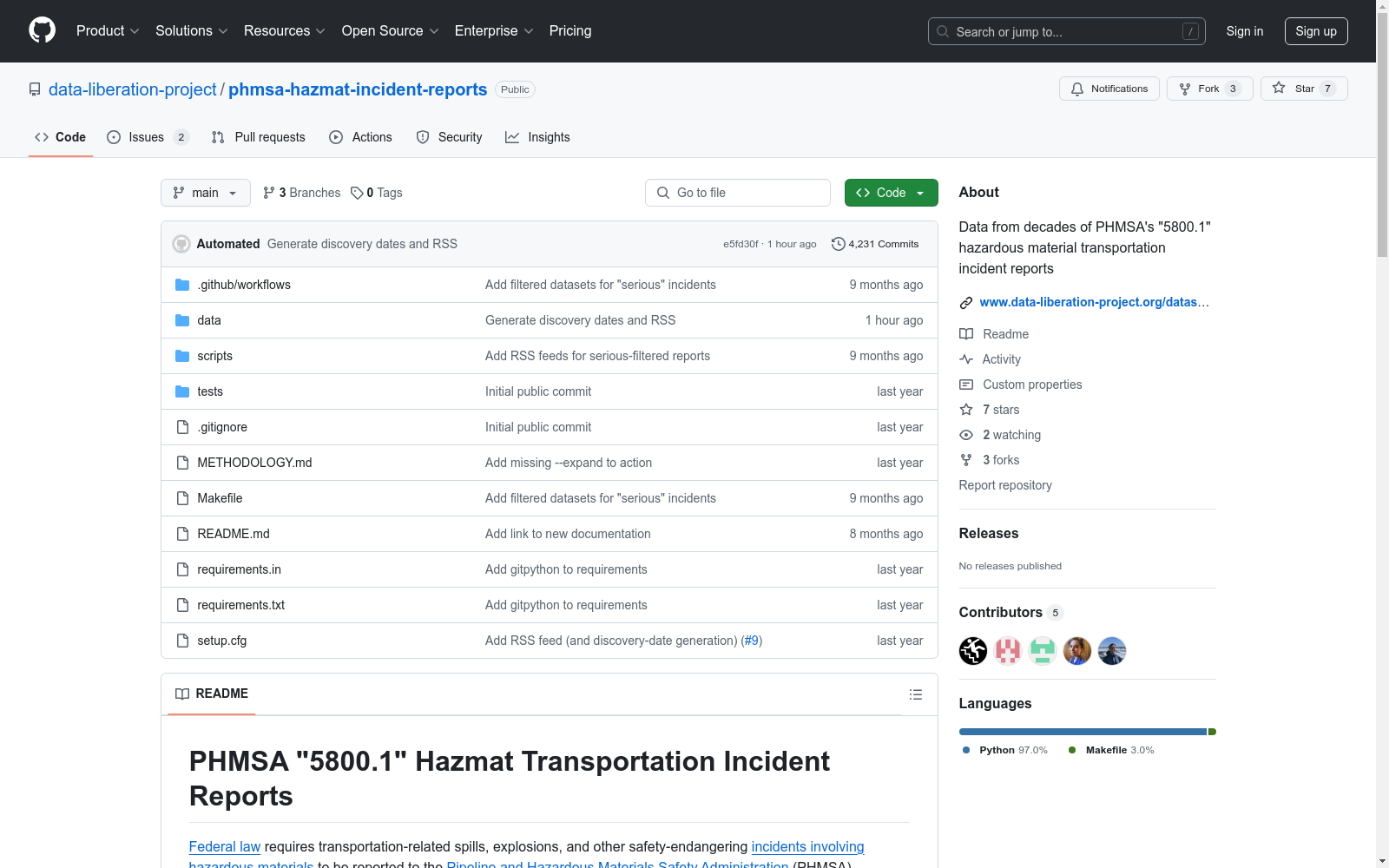Select the README tab heading
Viewport: 1389px width, 868px height.
[x=212, y=694]
